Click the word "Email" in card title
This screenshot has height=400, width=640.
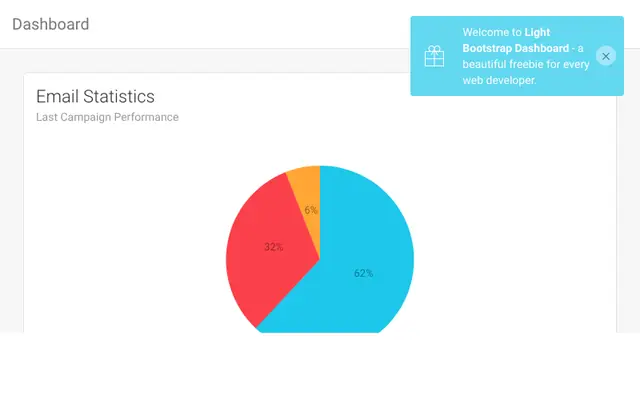pyautogui.click(x=57, y=97)
